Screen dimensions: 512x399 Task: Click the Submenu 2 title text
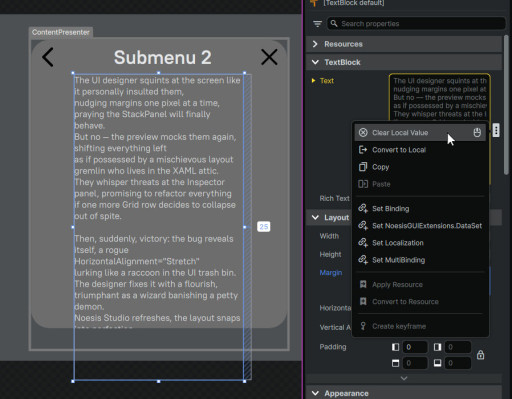pyautogui.click(x=163, y=57)
